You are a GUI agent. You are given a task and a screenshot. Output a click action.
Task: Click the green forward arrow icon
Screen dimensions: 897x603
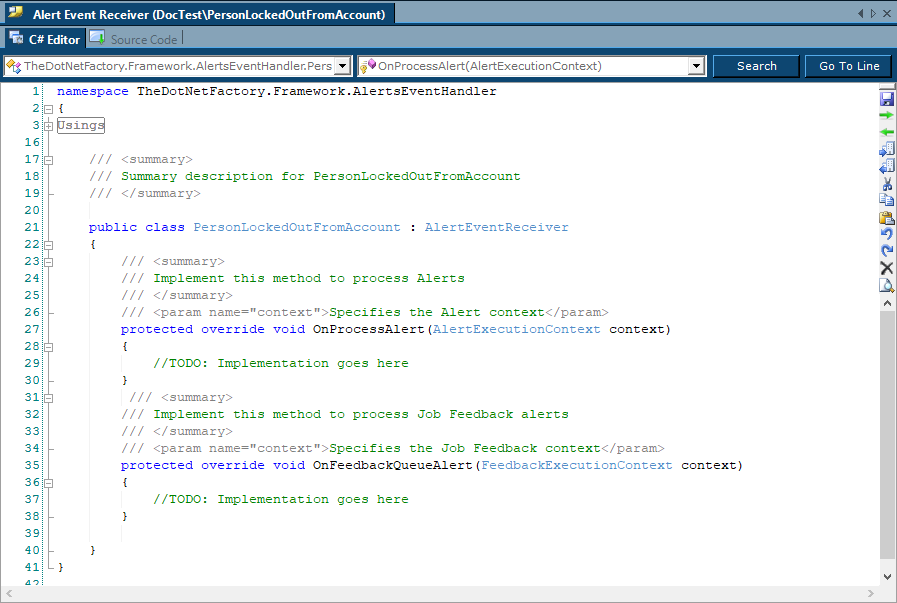point(886,115)
